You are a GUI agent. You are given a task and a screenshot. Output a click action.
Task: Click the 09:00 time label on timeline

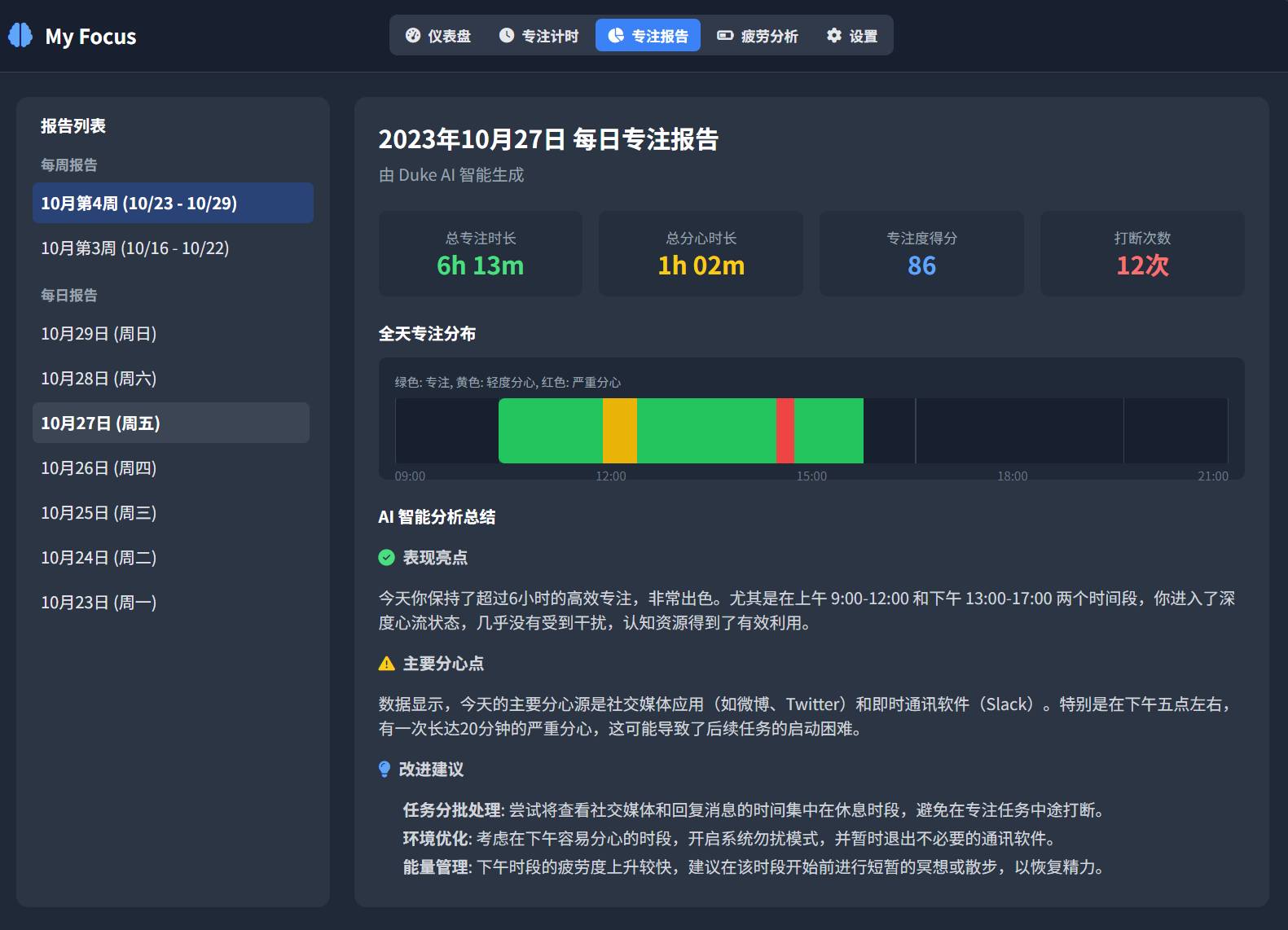click(410, 476)
